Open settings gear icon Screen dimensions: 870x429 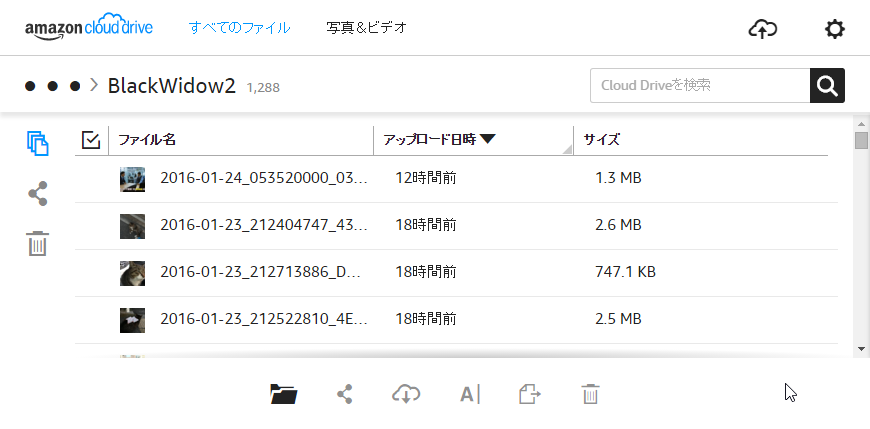[x=834, y=28]
